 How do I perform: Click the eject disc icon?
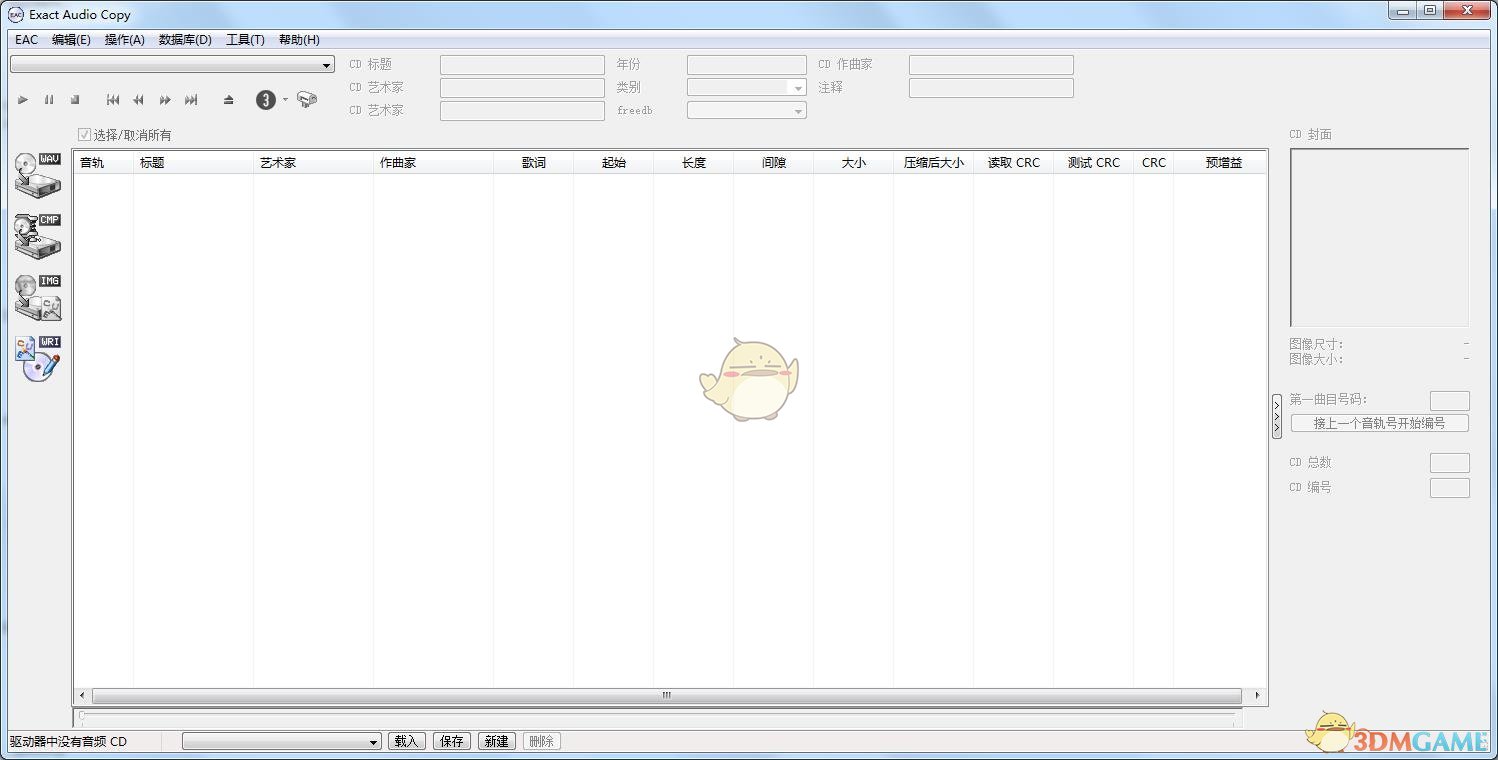tap(229, 100)
